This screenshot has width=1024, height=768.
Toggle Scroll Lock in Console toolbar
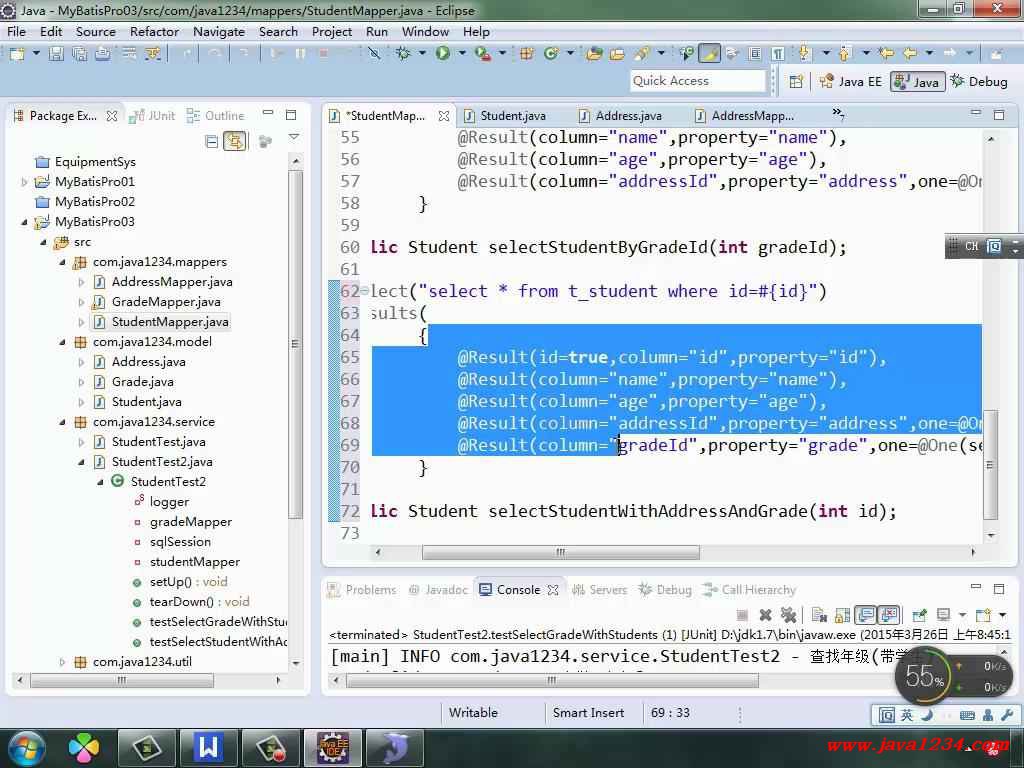click(x=842, y=615)
